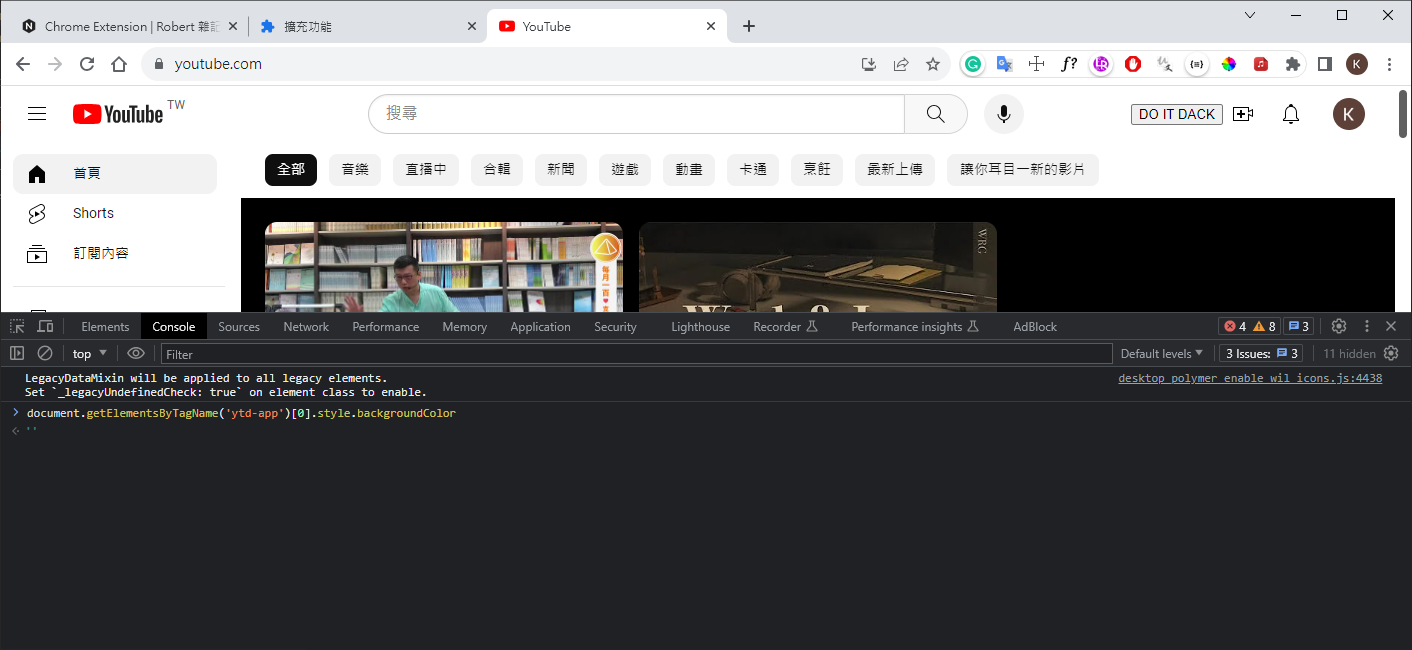Viewport: 1412px width, 650px height.
Task: Click the DO IT DACK button
Action: 1176,114
